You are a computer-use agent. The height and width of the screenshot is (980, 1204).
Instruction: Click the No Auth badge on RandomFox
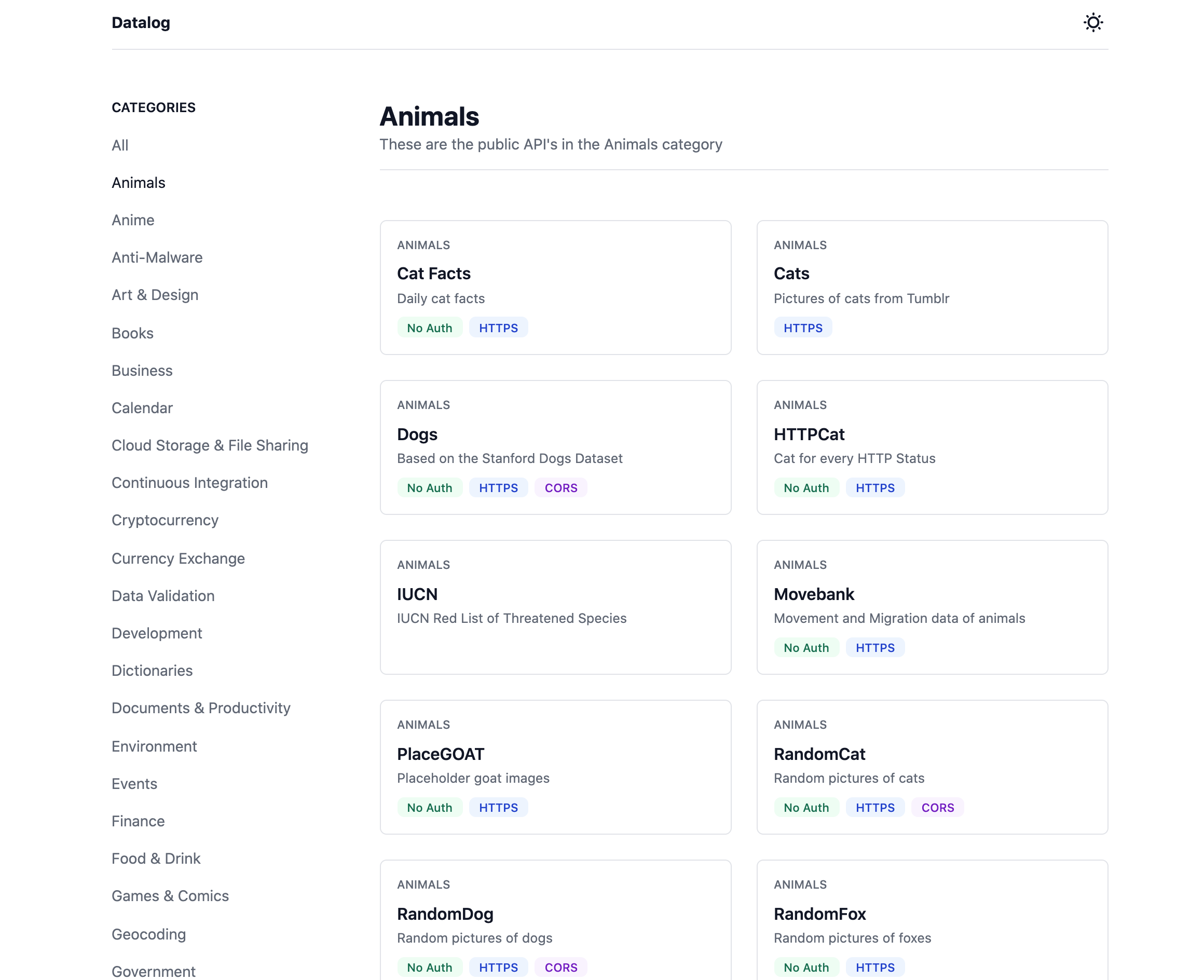tap(805, 967)
